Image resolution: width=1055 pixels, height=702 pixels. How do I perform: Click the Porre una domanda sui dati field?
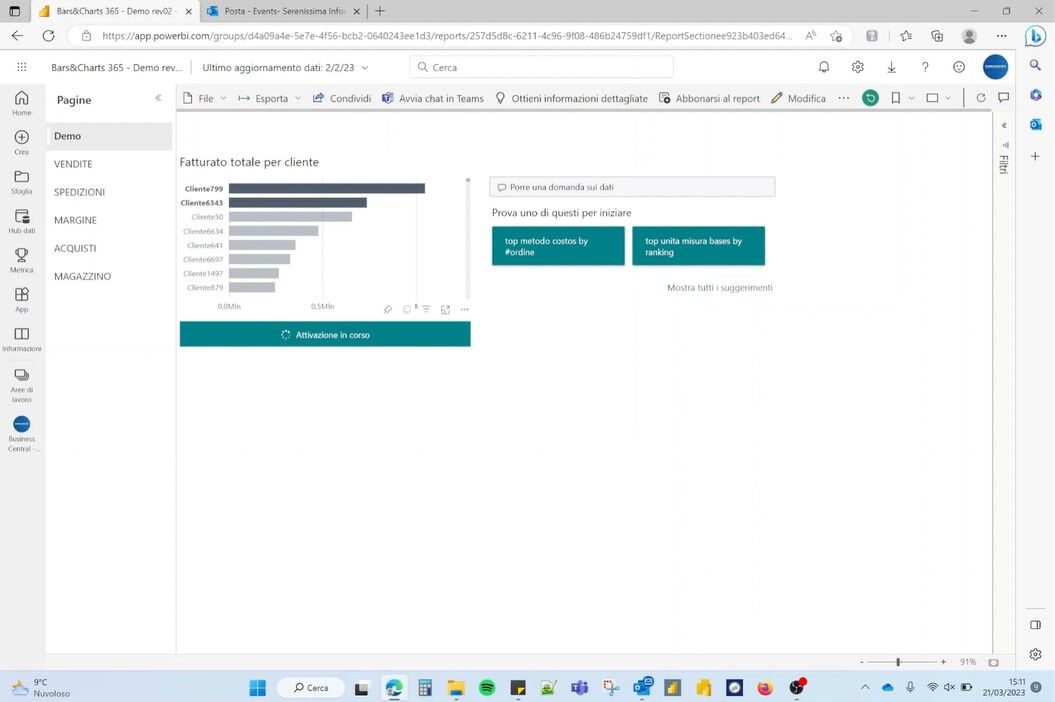tap(632, 187)
